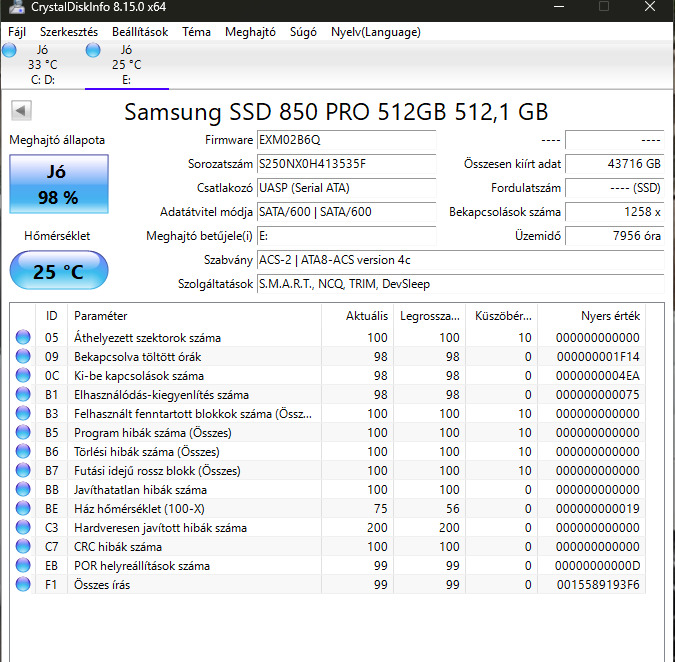Image resolution: width=675 pixels, height=662 pixels.
Task: Click status orb of attribute BB row
Action: pos(23,489)
